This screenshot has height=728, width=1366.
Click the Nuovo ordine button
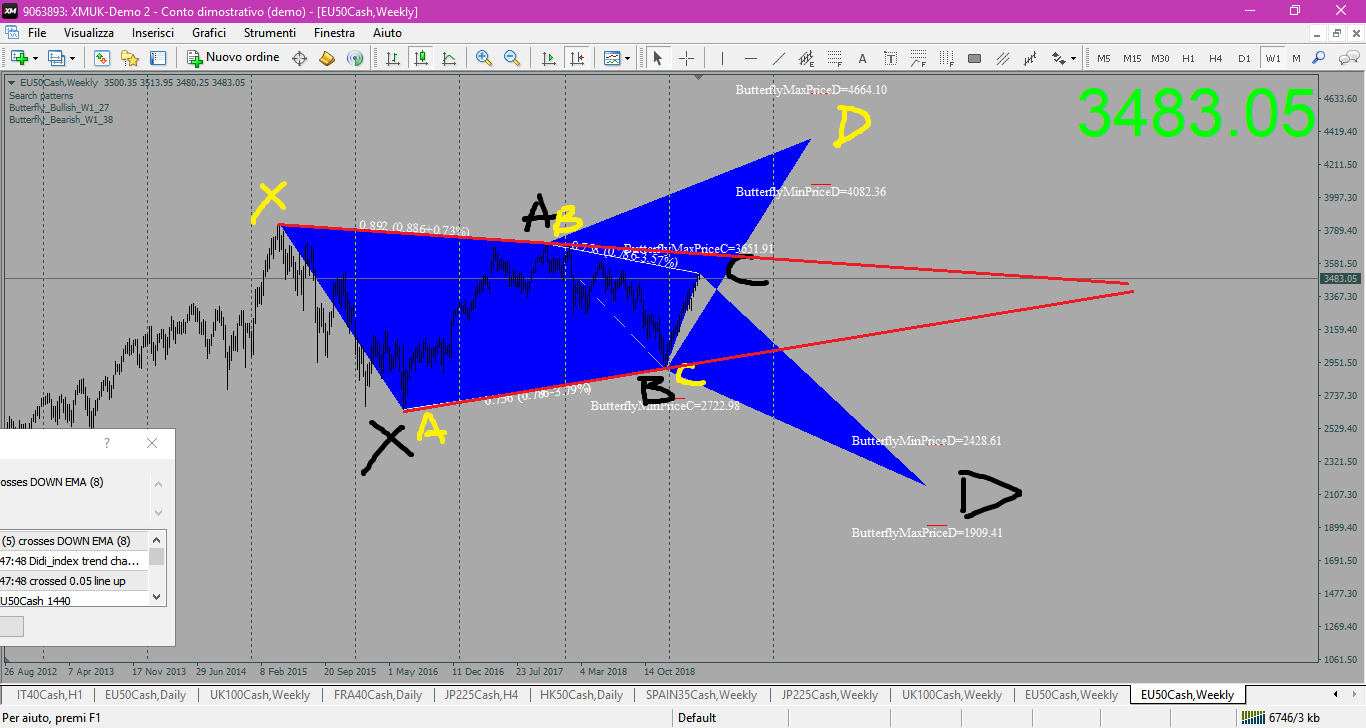[233, 58]
